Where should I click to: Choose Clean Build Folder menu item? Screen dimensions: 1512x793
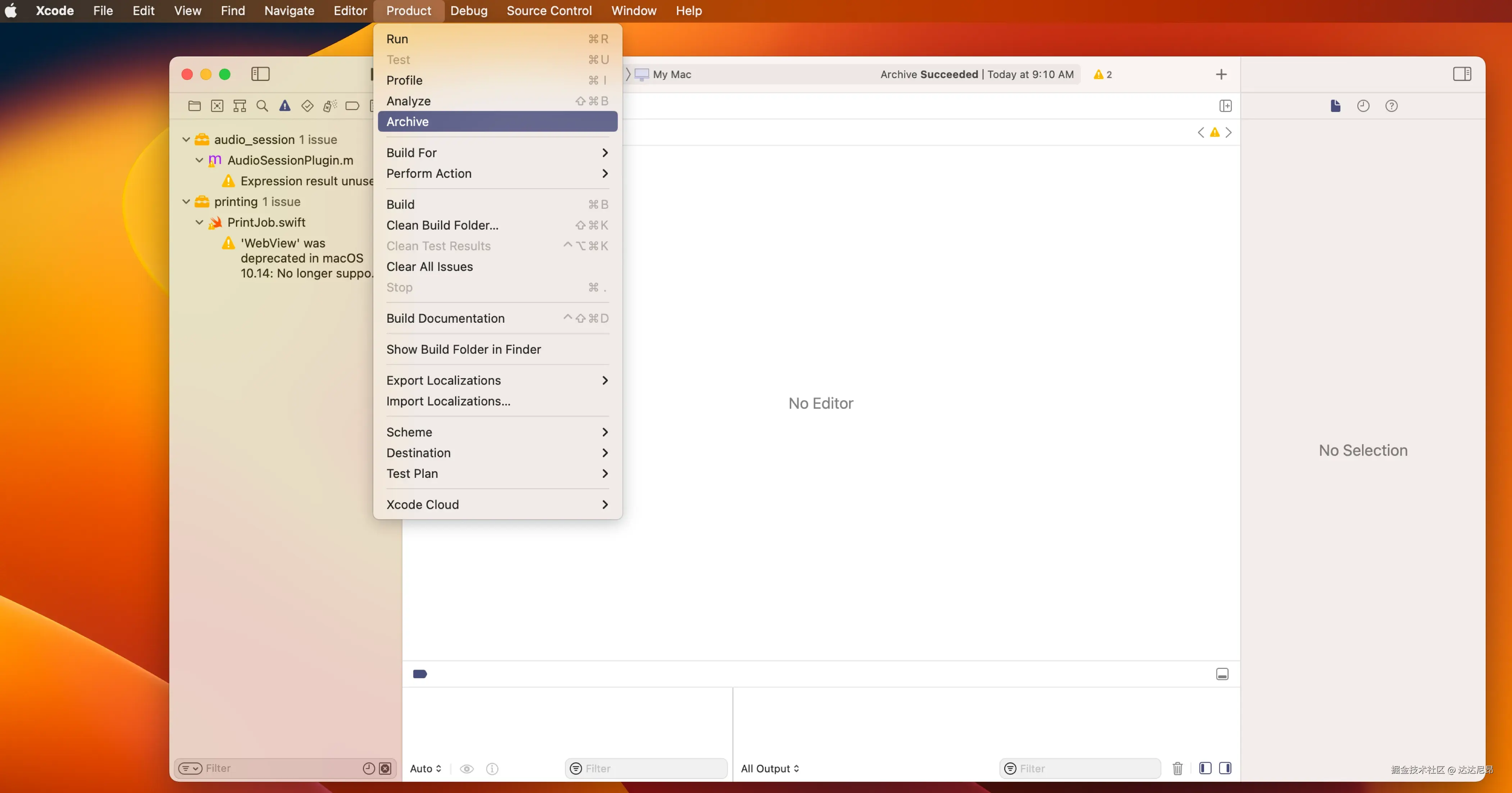[x=442, y=225]
